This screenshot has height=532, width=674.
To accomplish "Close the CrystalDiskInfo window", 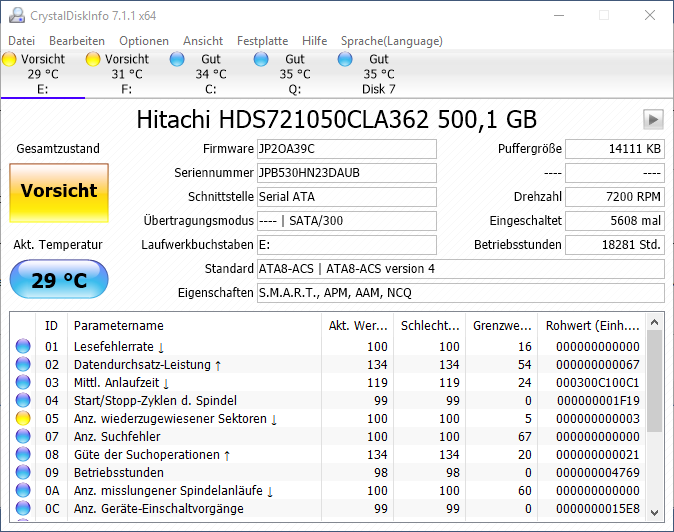I will click(x=650, y=15).
